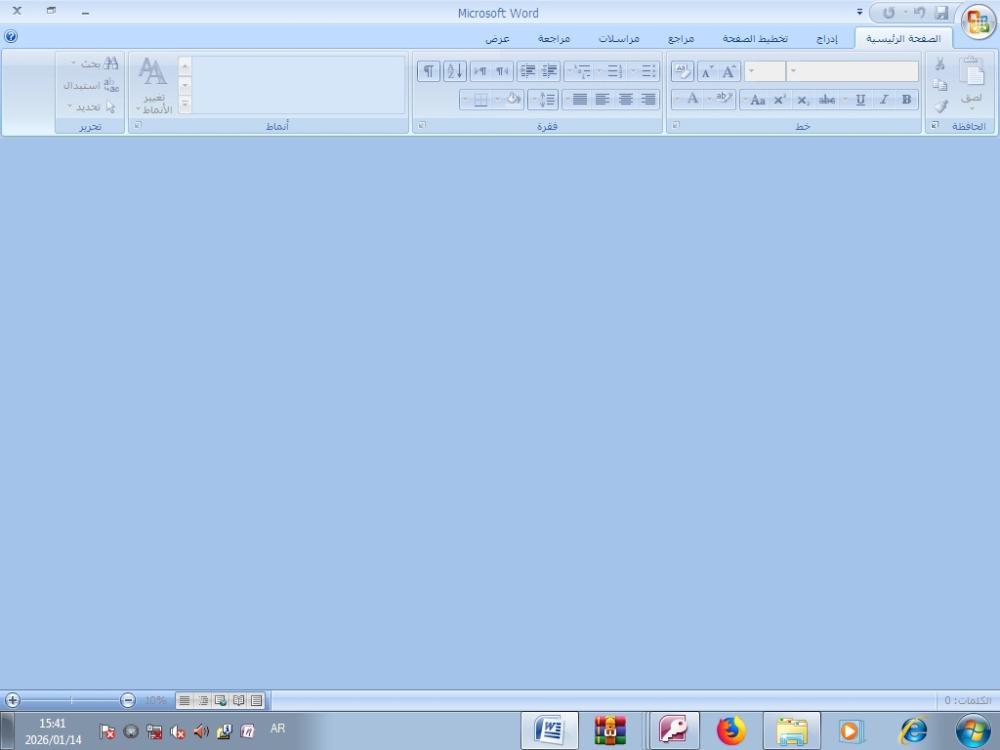Viewport: 1000px width, 750px height.
Task: Click the Help question mark icon
Action: tap(11, 36)
